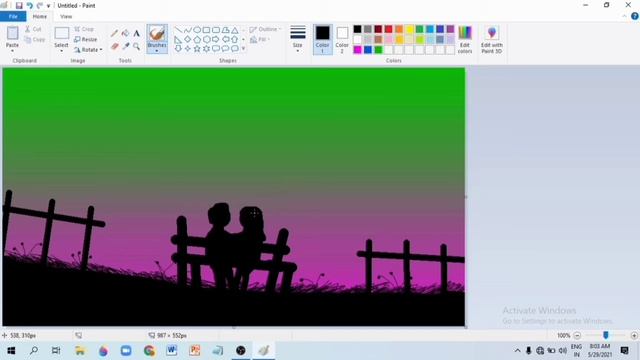Screen dimensions: 640x360
Task: Click the Brushes tool icon
Action: click(x=157, y=33)
